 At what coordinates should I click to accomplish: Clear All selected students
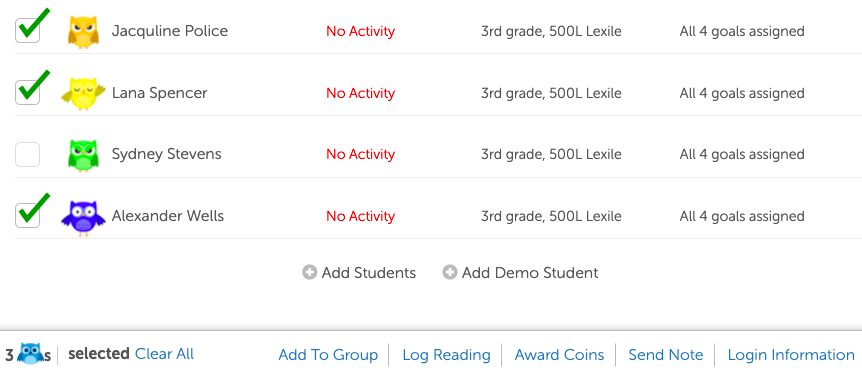[x=164, y=354]
